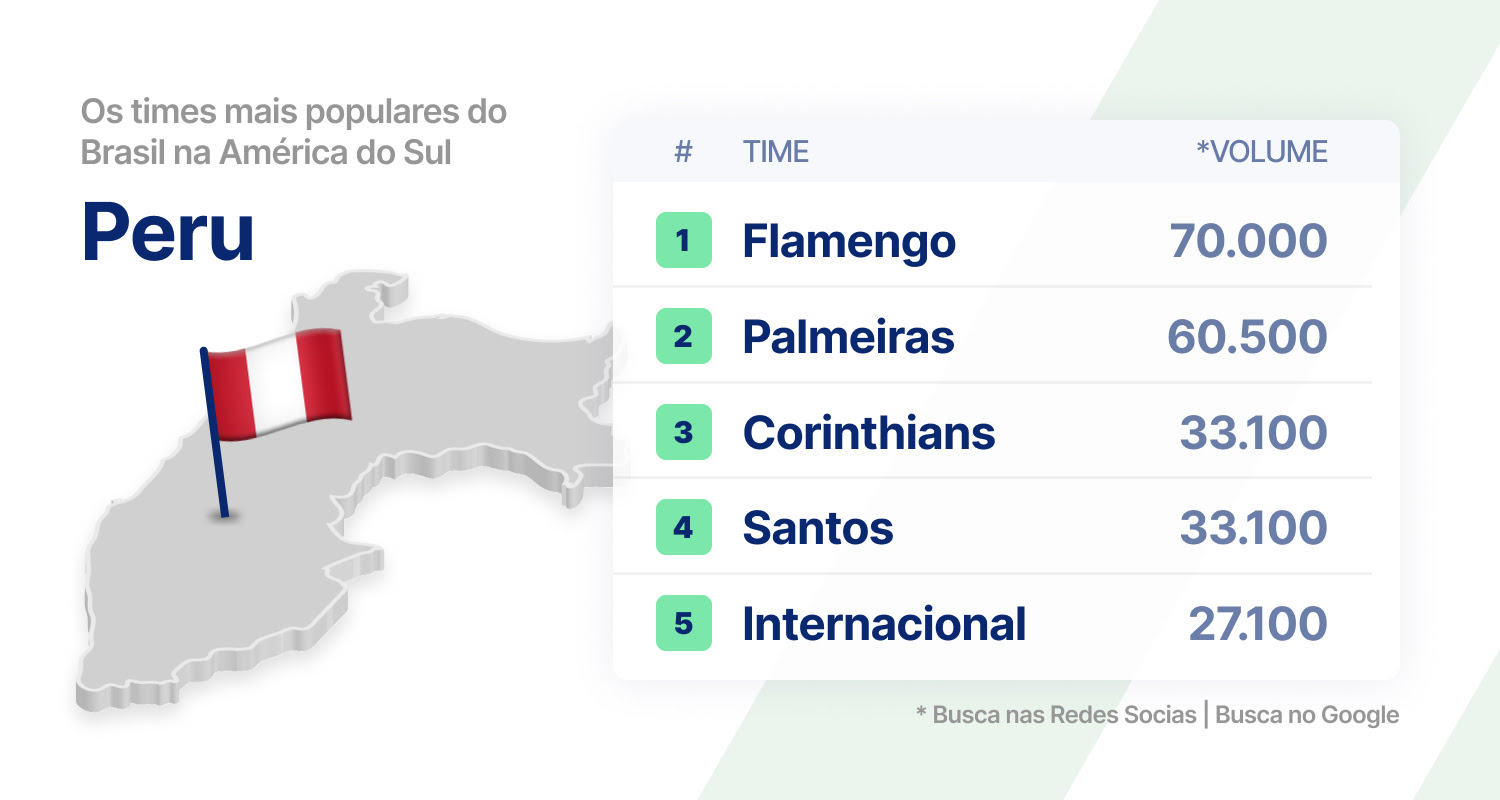The image size is (1500, 800).
Task: Click the Busca no Google footnote
Action: pyautogui.click(x=1307, y=715)
